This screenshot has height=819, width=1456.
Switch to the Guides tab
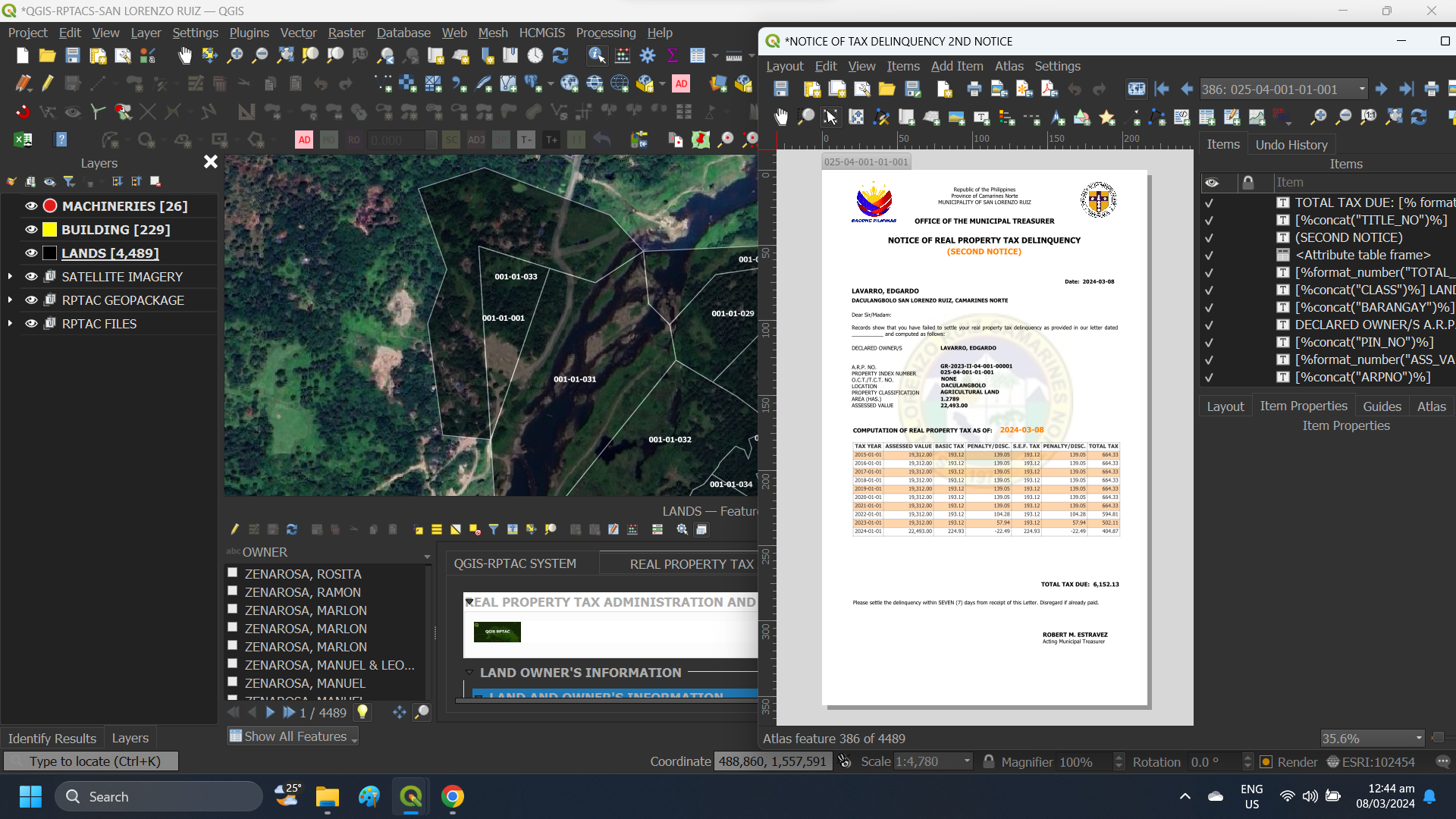1382,406
